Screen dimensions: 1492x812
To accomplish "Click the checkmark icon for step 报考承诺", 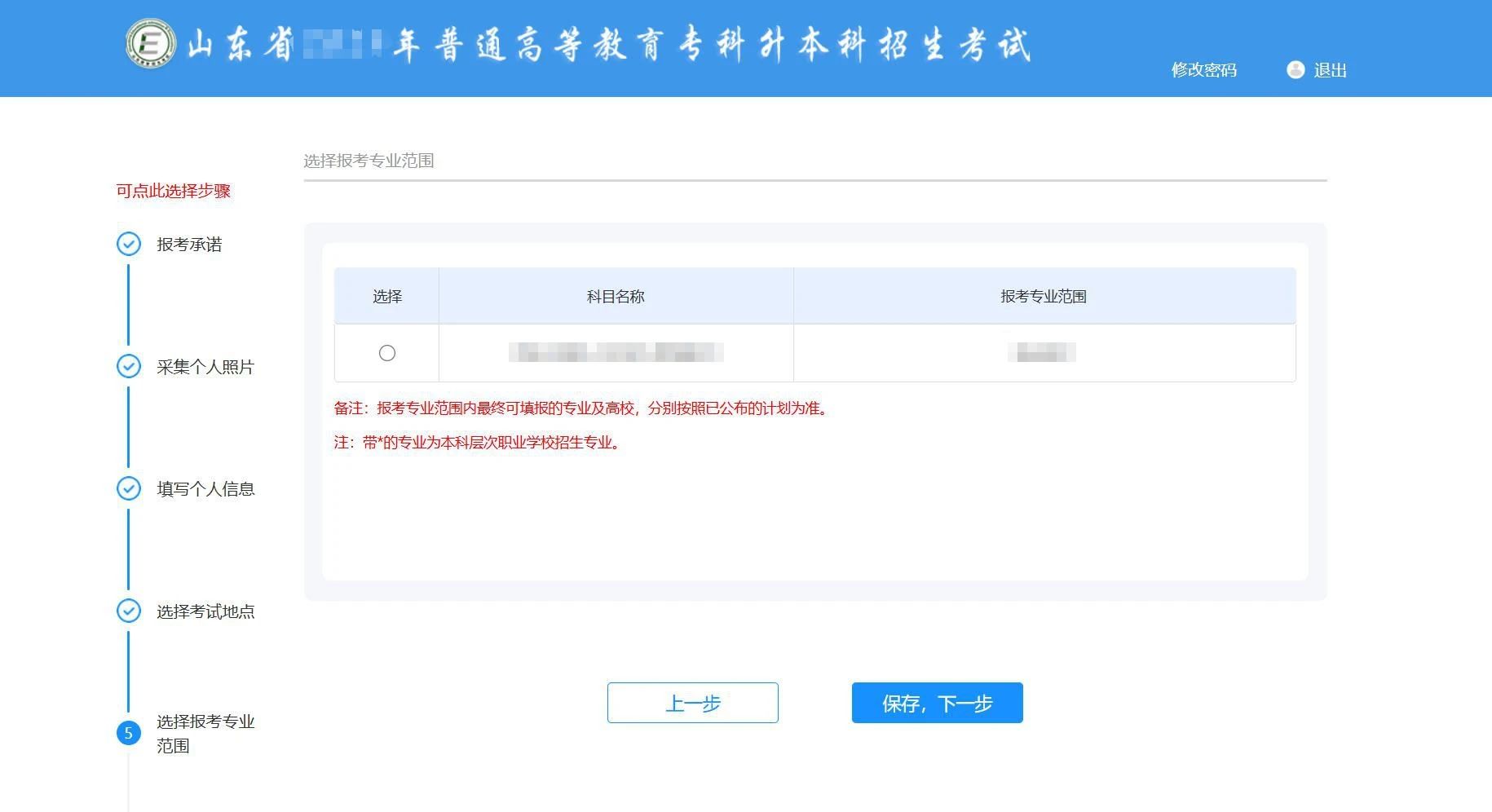I will point(129,244).
